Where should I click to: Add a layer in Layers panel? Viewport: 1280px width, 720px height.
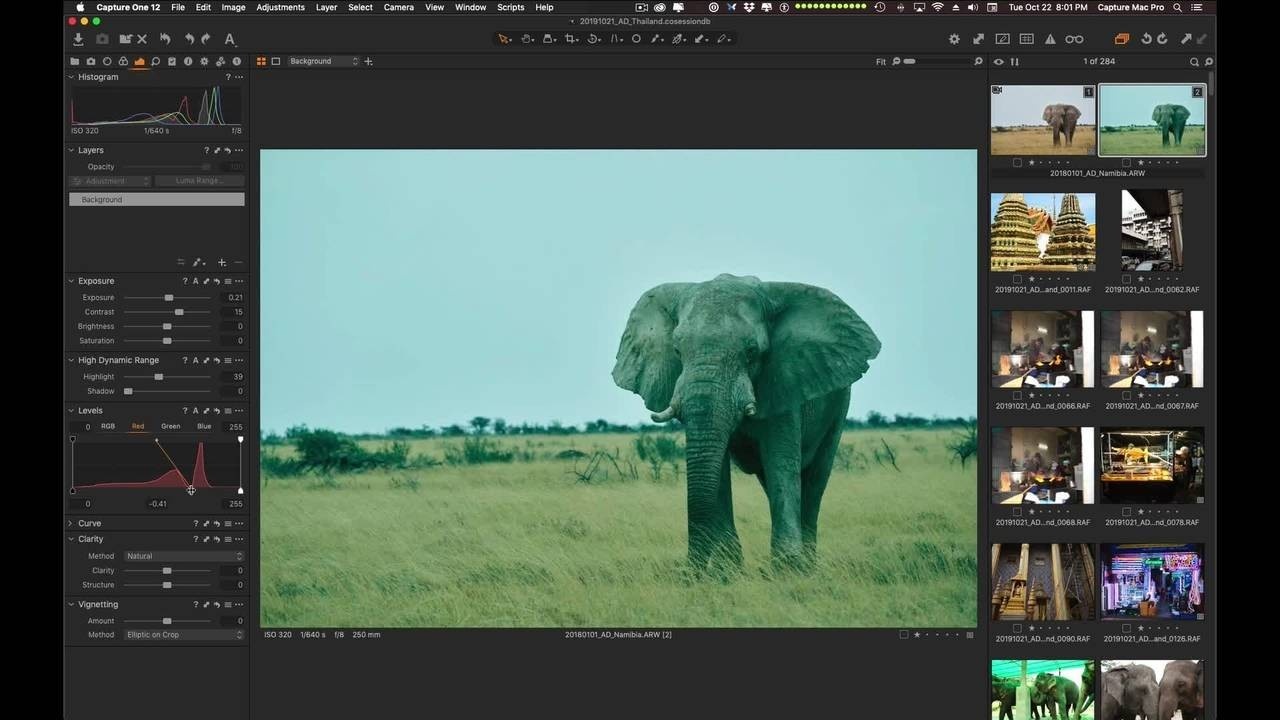222,262
